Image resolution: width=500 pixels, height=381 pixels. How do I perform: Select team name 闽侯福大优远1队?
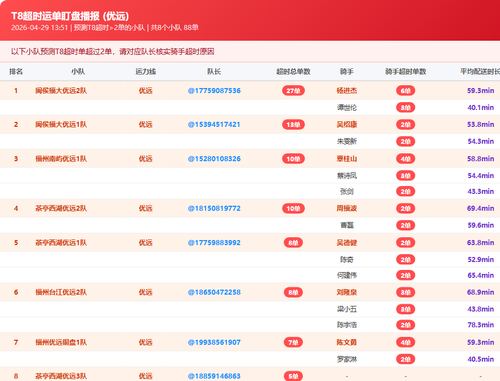[61, 125]
